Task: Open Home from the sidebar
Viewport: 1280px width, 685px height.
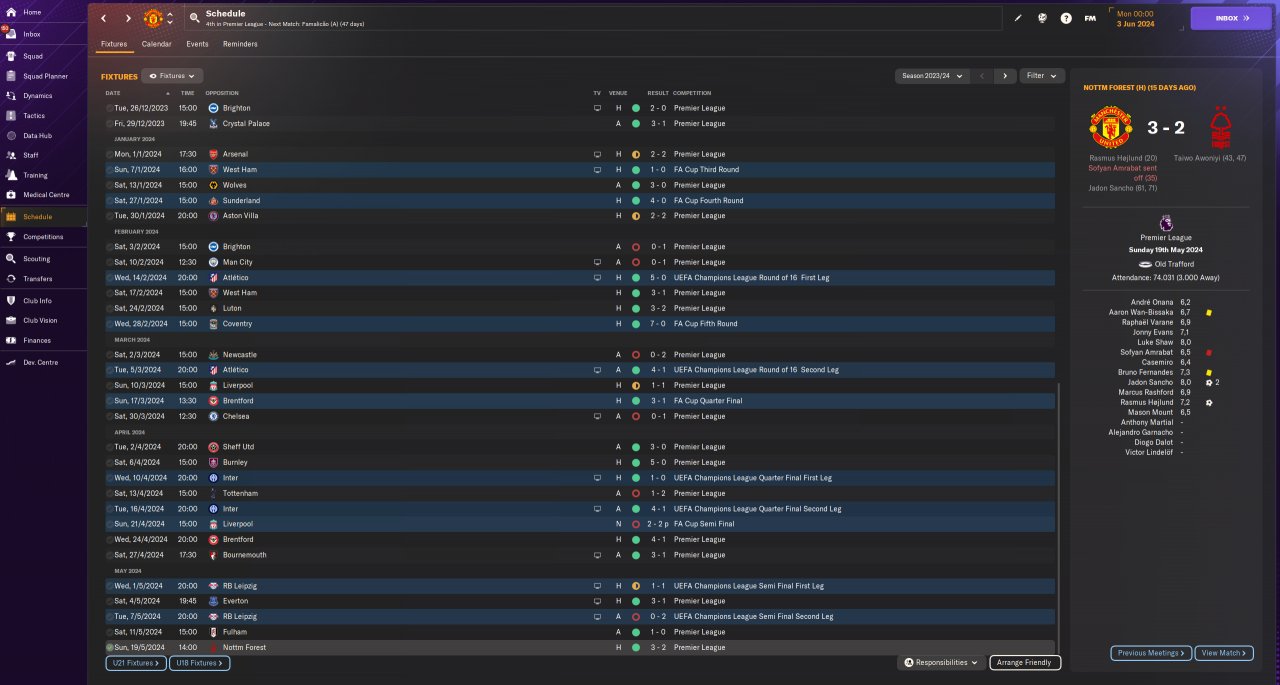Action: pyautogui.click(x=43, y=12)
